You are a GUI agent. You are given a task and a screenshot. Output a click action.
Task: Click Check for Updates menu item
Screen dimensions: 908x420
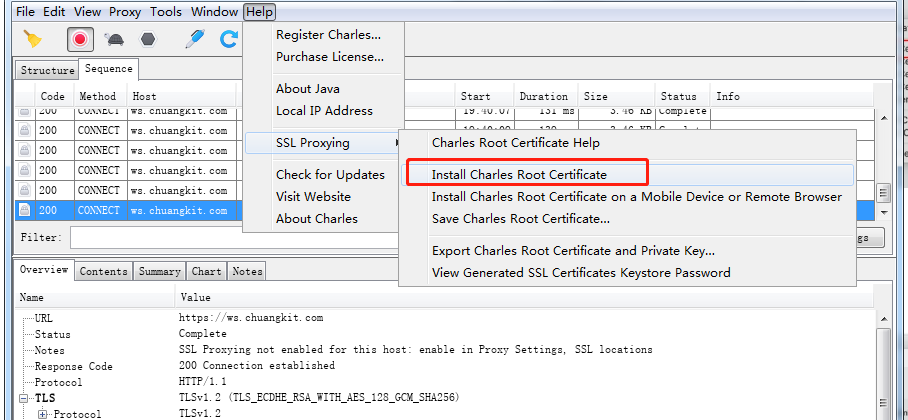pyautogui.click(x=330, y=175)
